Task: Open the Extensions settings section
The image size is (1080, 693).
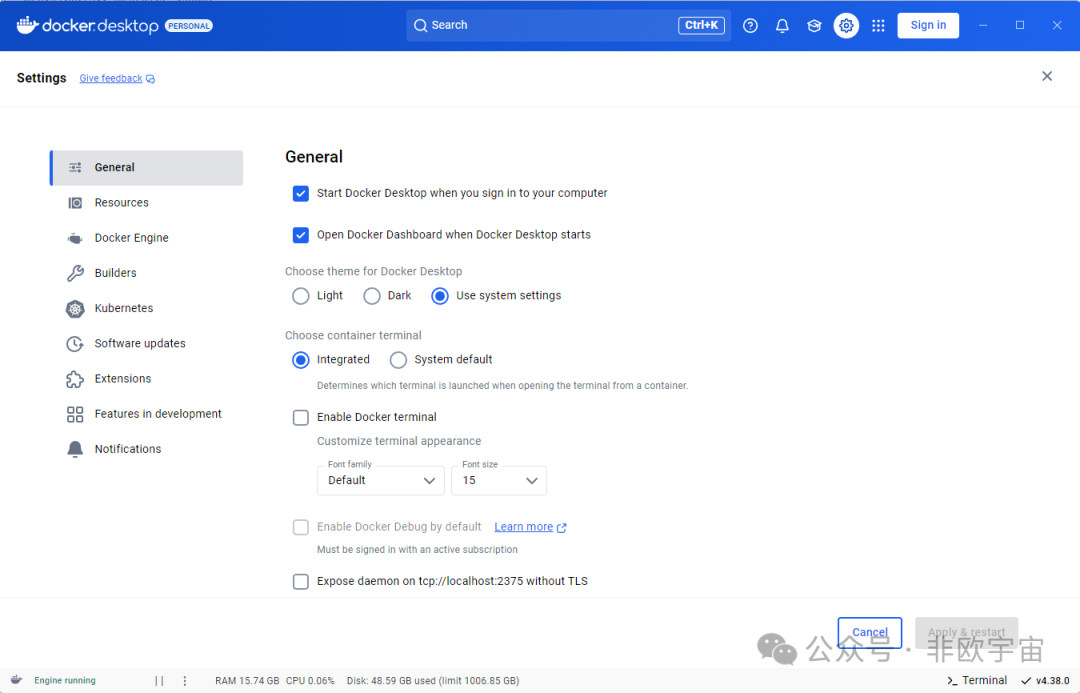Action: 147,378
